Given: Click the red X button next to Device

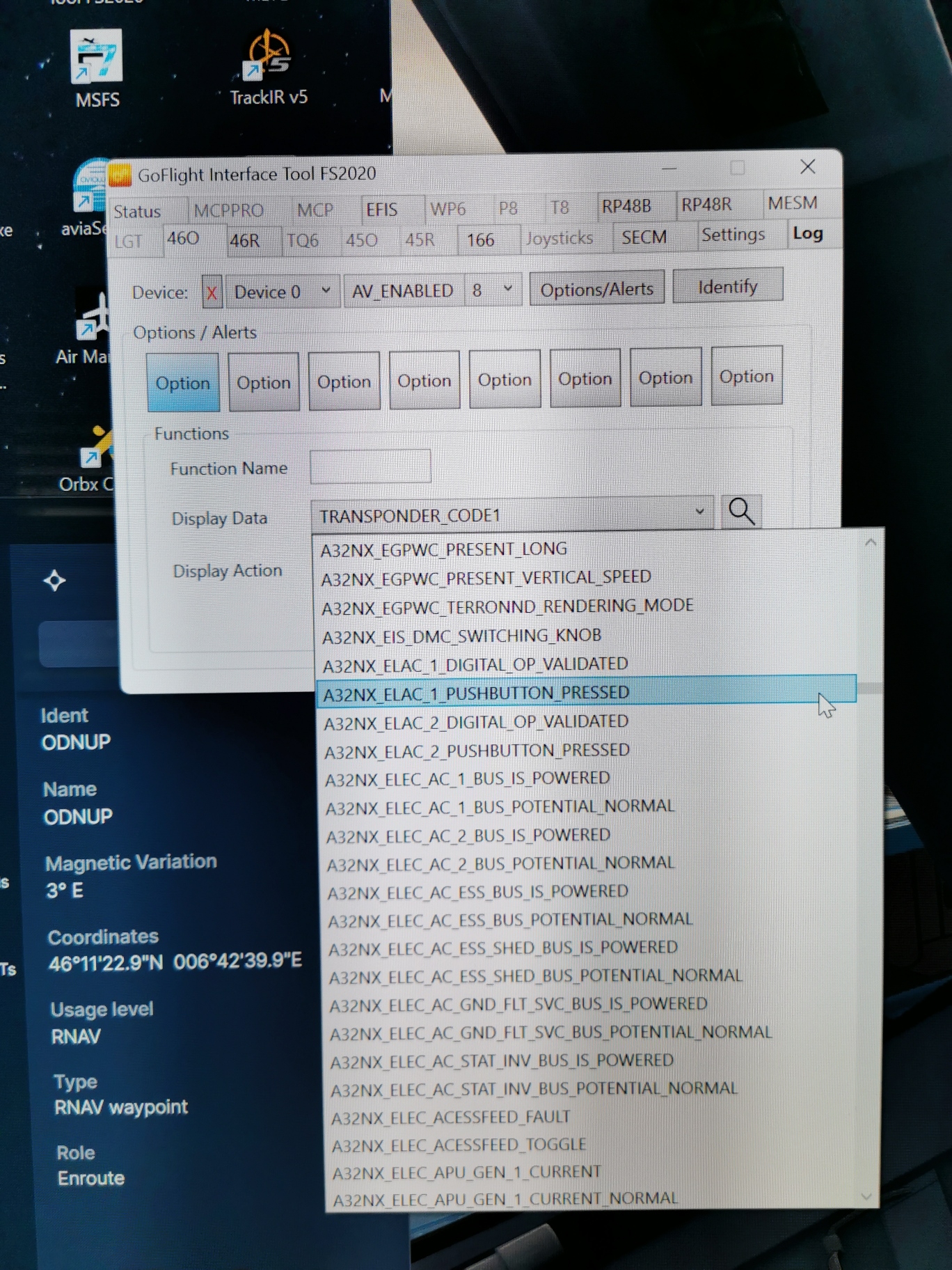Looking at the screenshot, I should (212, 292).
